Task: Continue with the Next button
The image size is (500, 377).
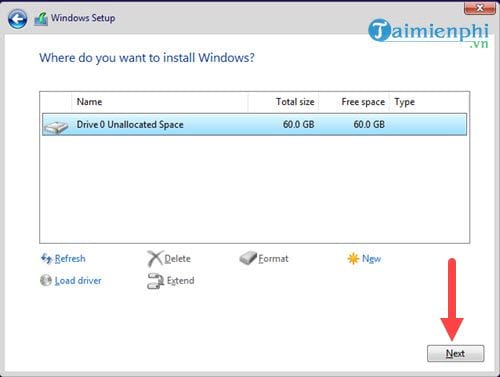Action: click(455, 353)
